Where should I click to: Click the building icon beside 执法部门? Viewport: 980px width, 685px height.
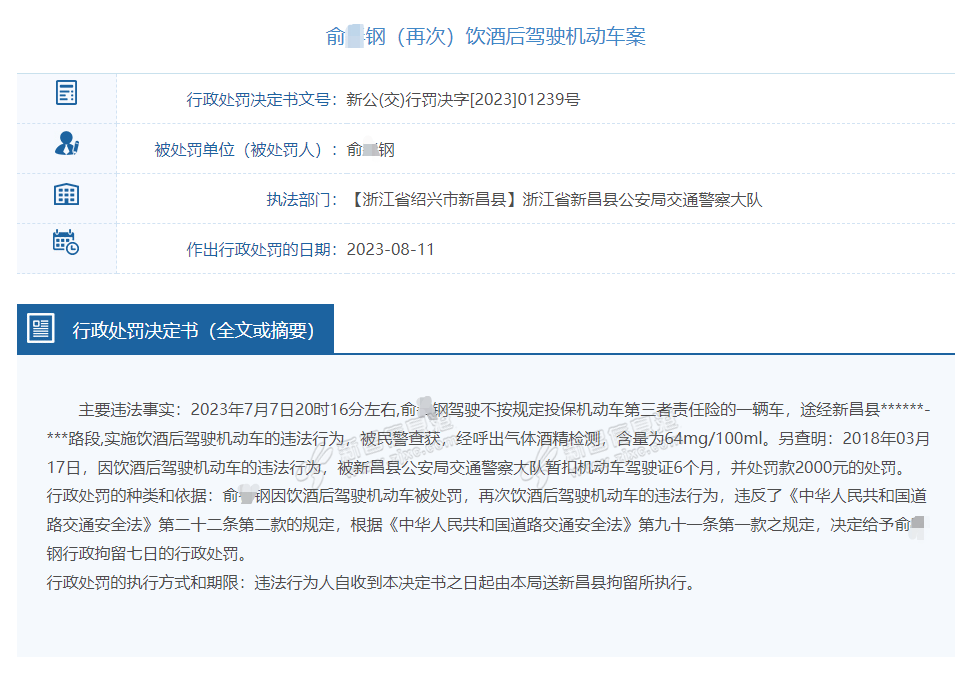(66, 194)
